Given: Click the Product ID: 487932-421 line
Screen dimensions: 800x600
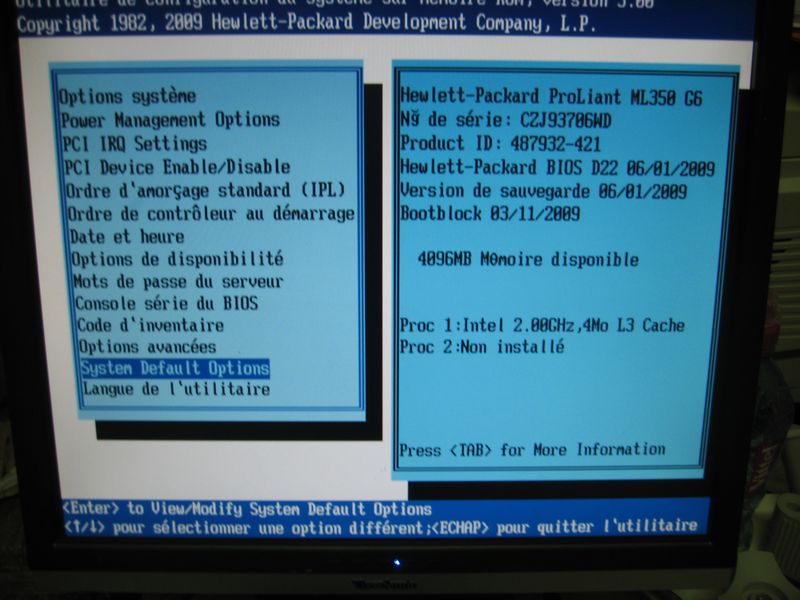Looking at the screenshot, I should tap(501, 143).
